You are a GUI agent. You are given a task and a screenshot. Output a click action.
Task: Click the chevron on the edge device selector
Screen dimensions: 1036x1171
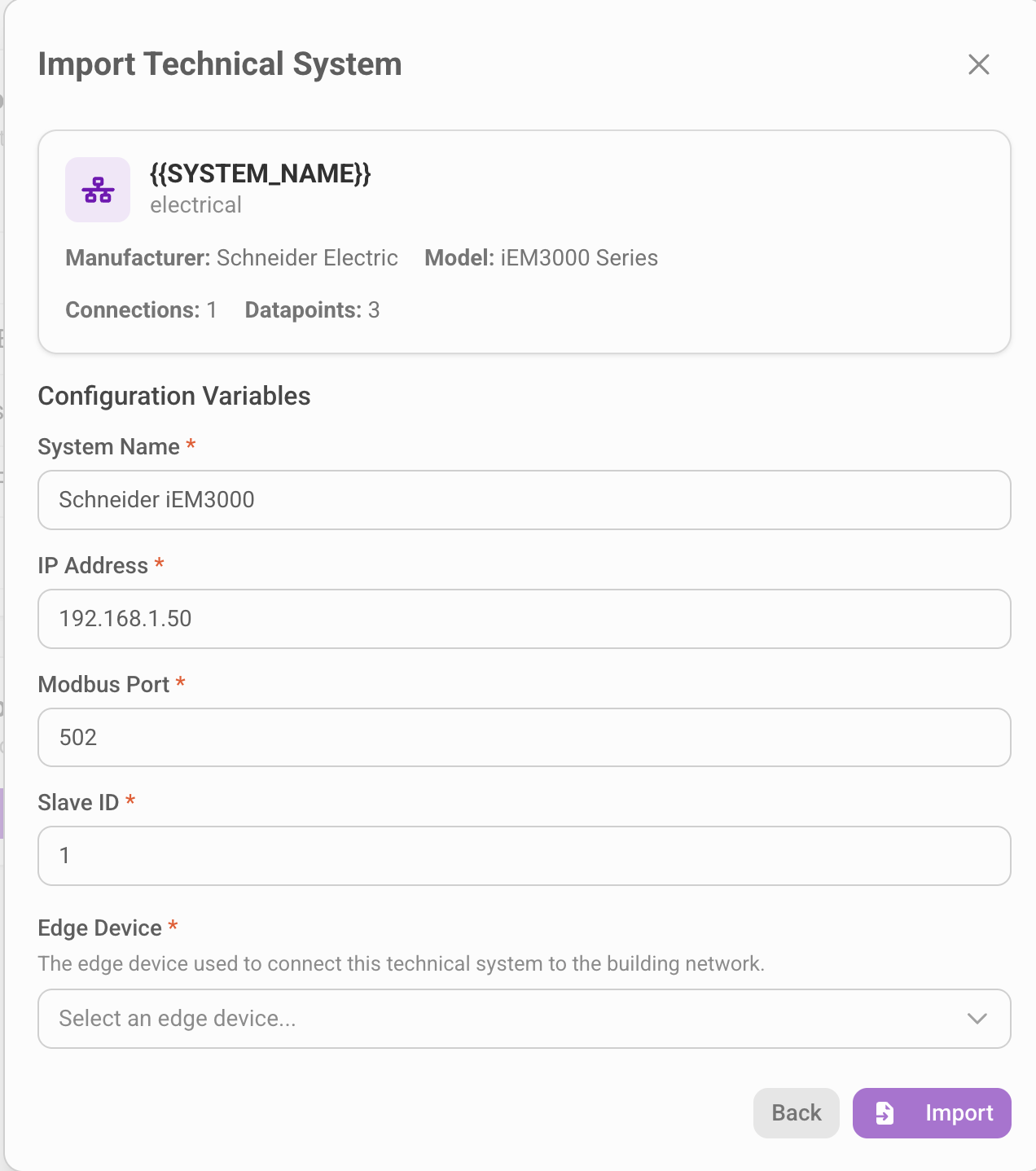977,1019
